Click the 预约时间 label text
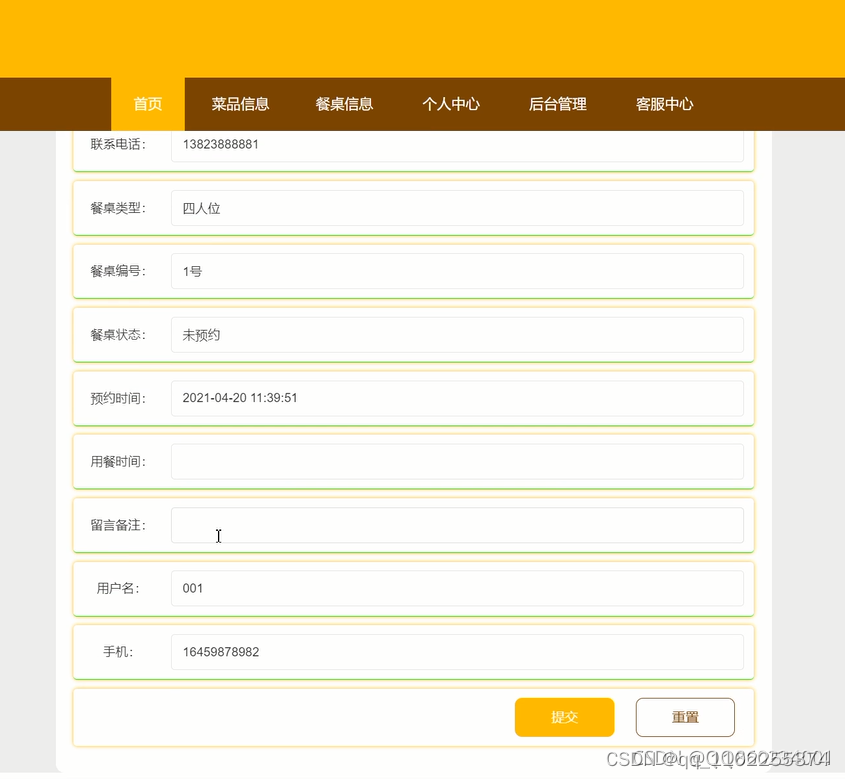 pyautogui.click(x=118, y=398)
